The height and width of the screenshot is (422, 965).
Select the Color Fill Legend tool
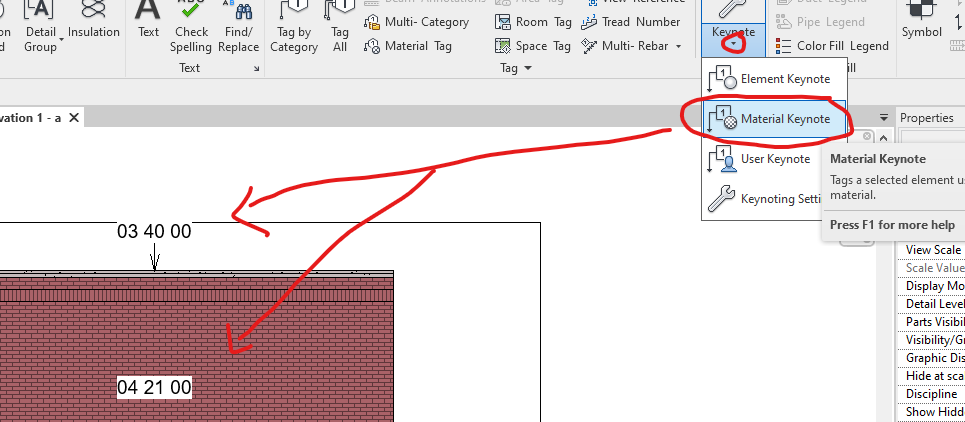coord(832,46)
